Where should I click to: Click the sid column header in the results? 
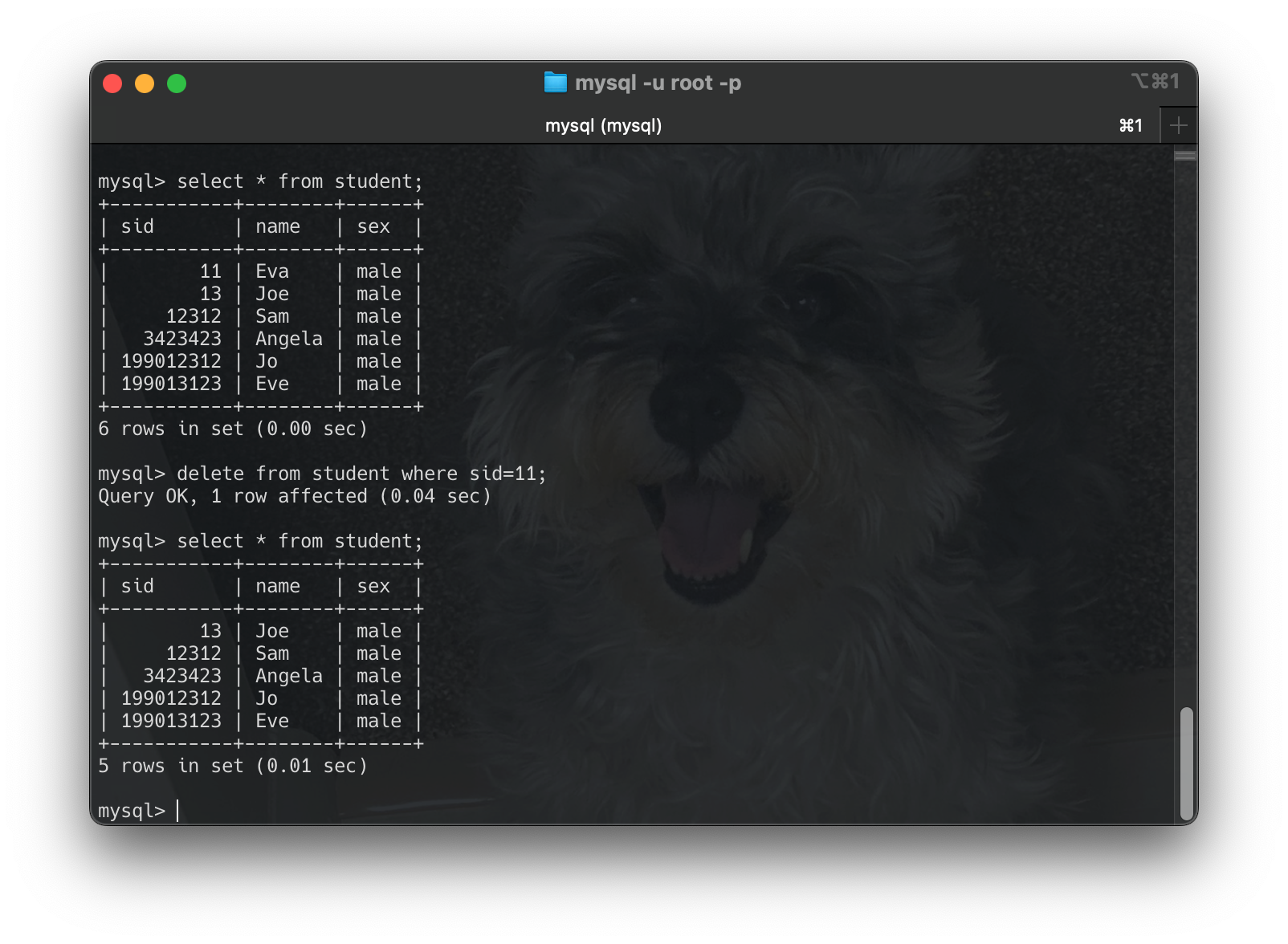click(x=138, y=226)
